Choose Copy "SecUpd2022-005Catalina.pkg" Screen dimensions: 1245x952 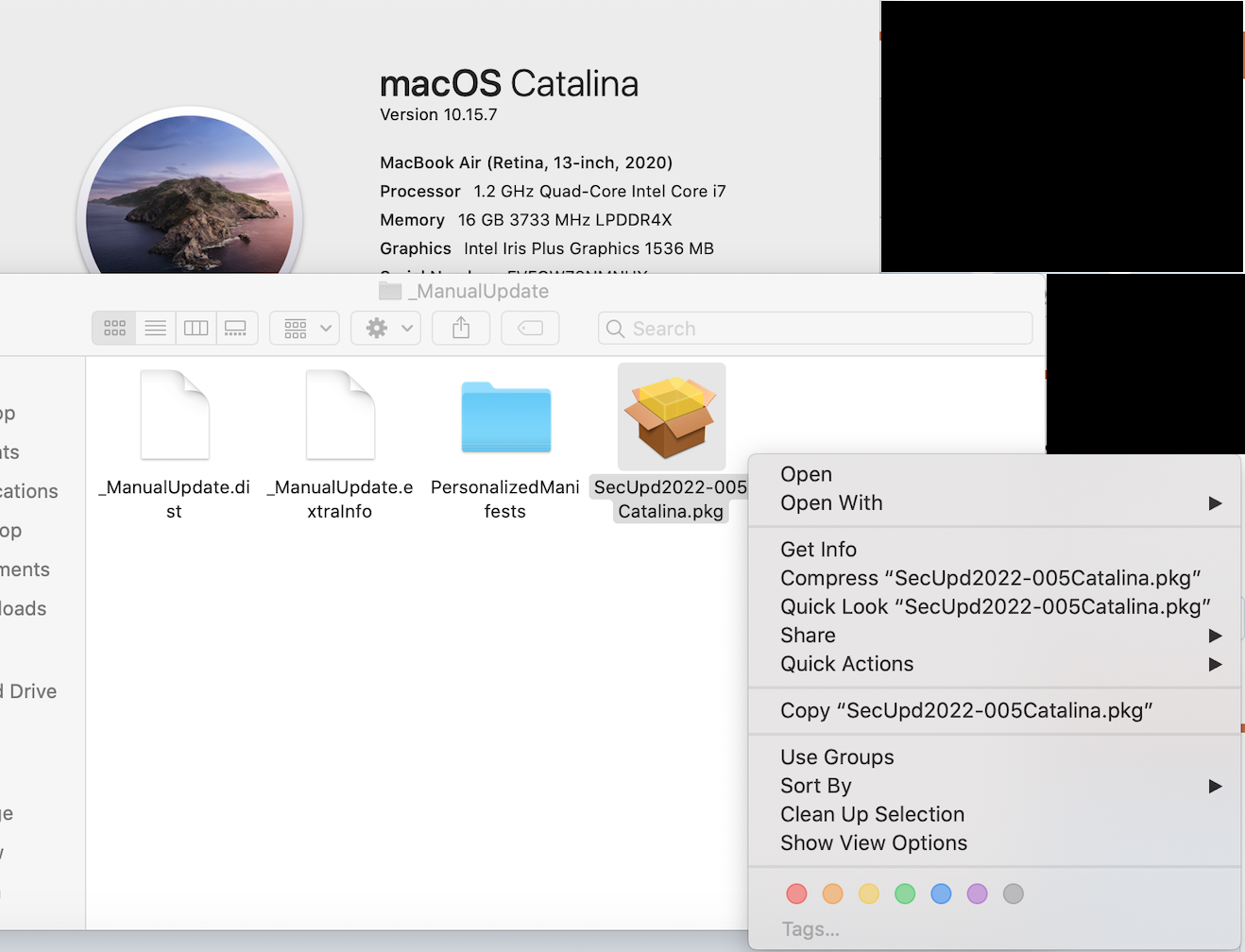[995, 710]
